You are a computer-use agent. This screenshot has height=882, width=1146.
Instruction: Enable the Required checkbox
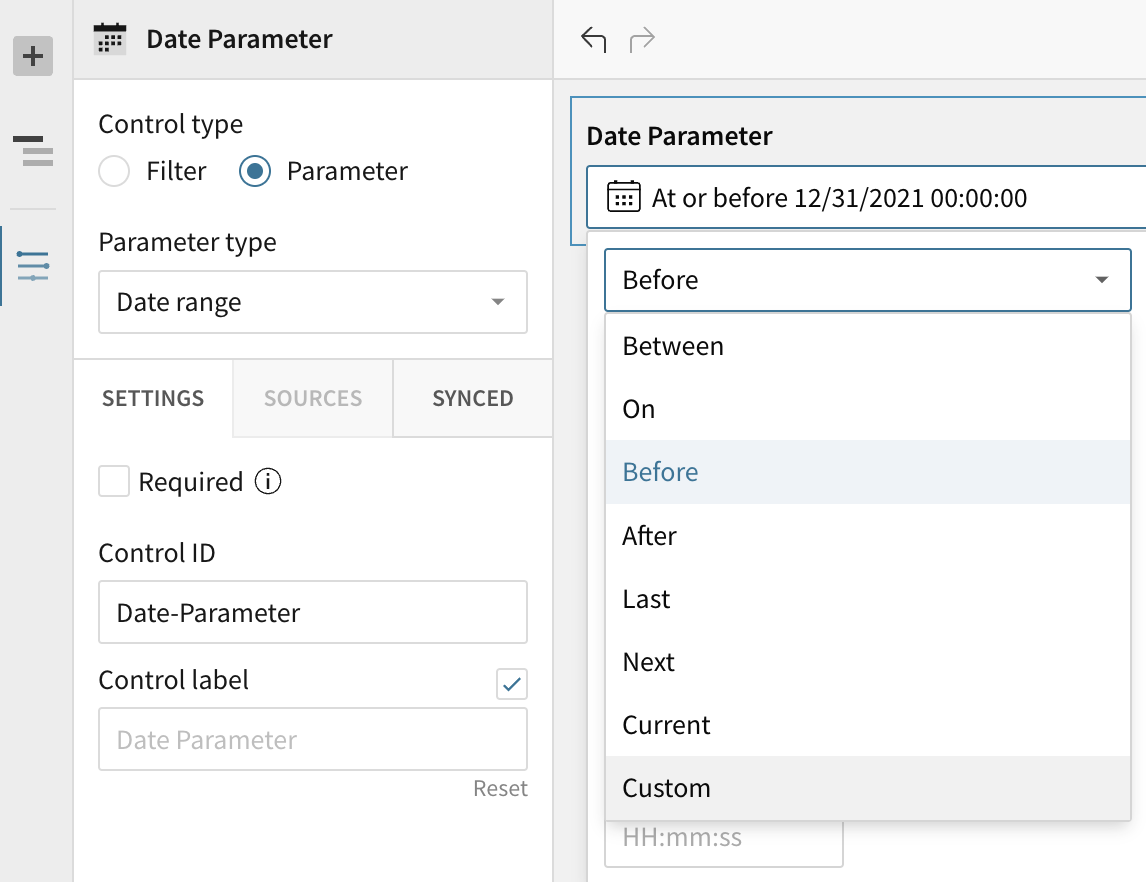pyautogui.click(x=114, y=481)
